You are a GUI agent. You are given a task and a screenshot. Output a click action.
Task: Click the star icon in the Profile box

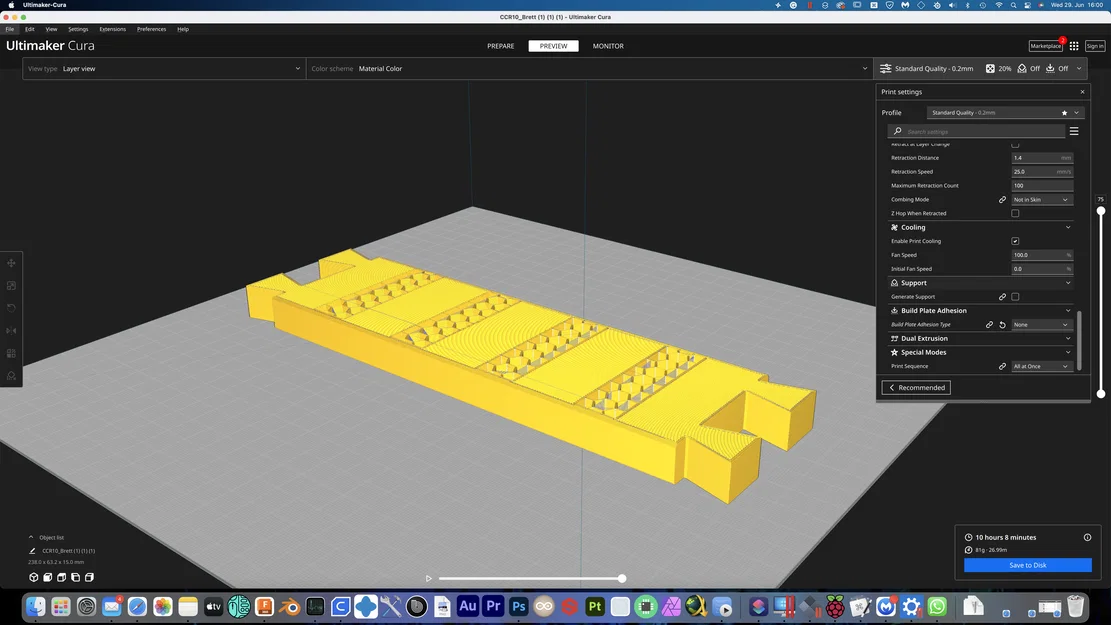(x=1064, y=113)
